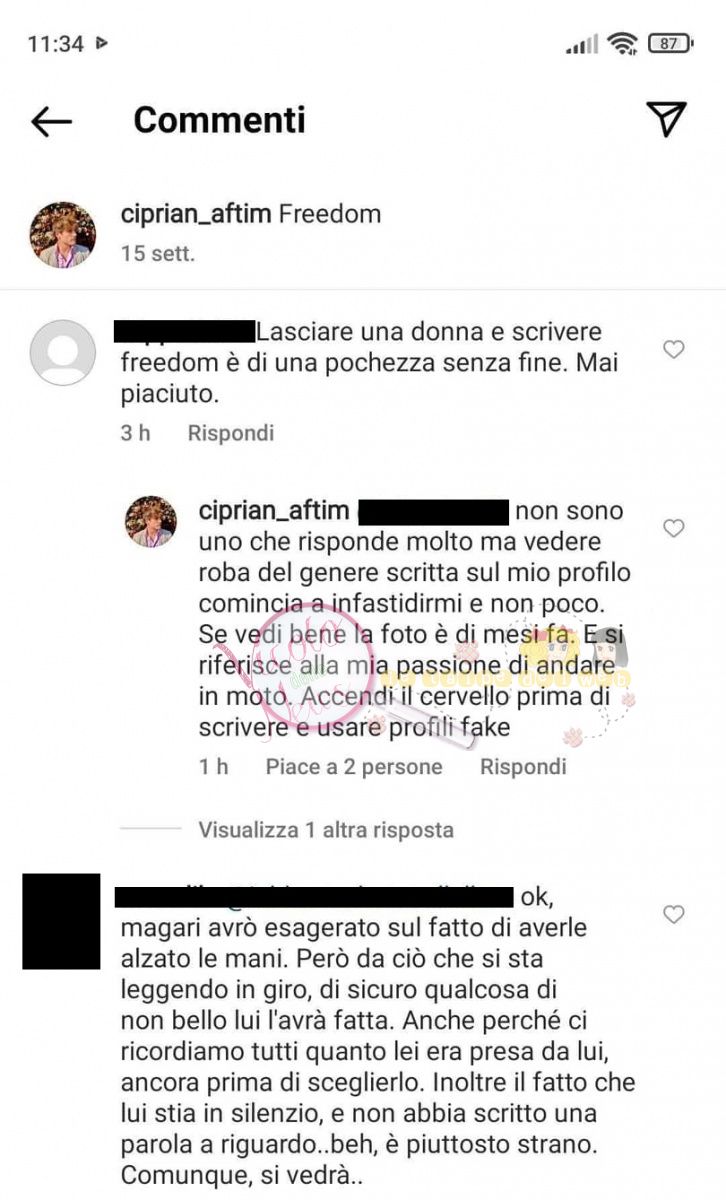Viewport: 726px width, 1200px height.
Task: Tap the signal strength bars icon
Action: click(x=582, y=44)
